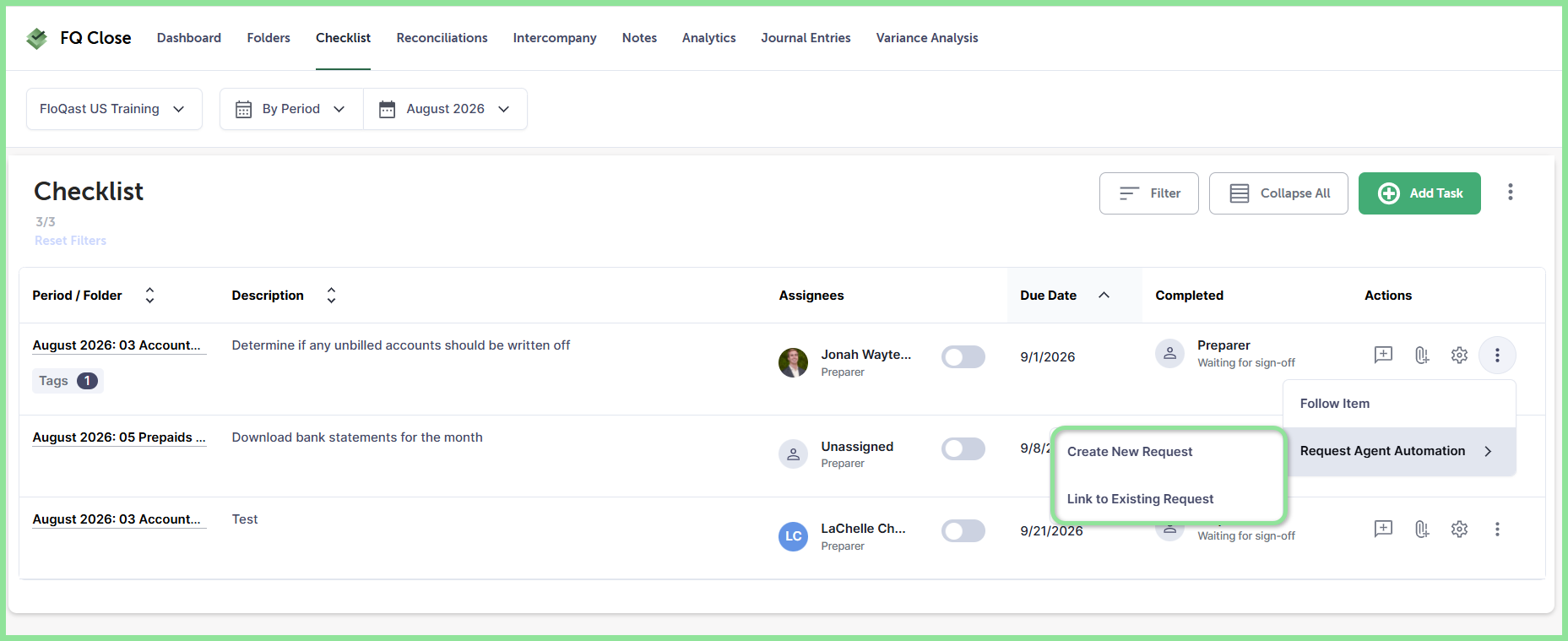Click the FQ Close logo icon
The height and width of the screenshot is (641, 1568).
37,38
